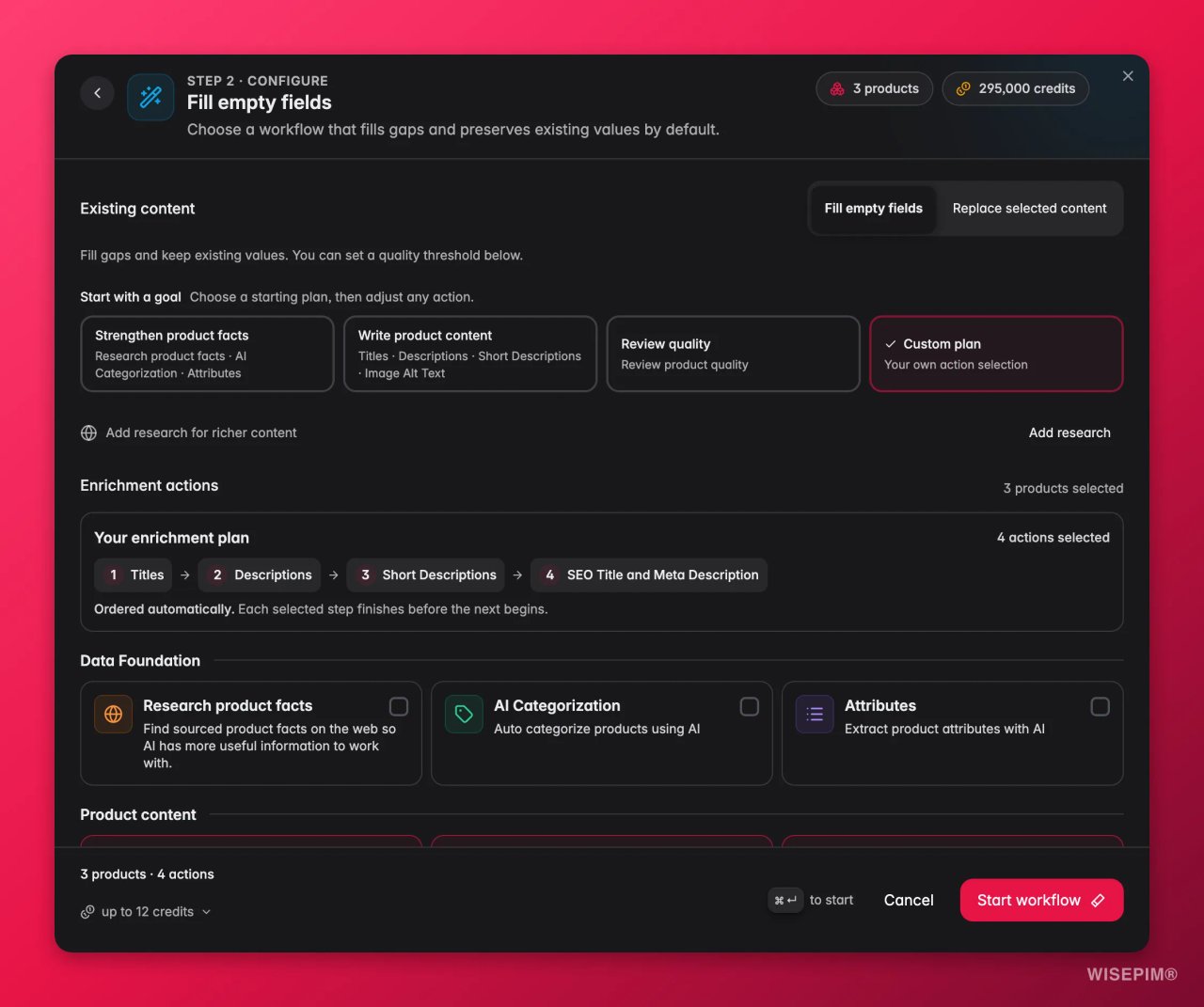Click the '4 actions selected' text
1204x1007 pixels.
click(1053, 538)
